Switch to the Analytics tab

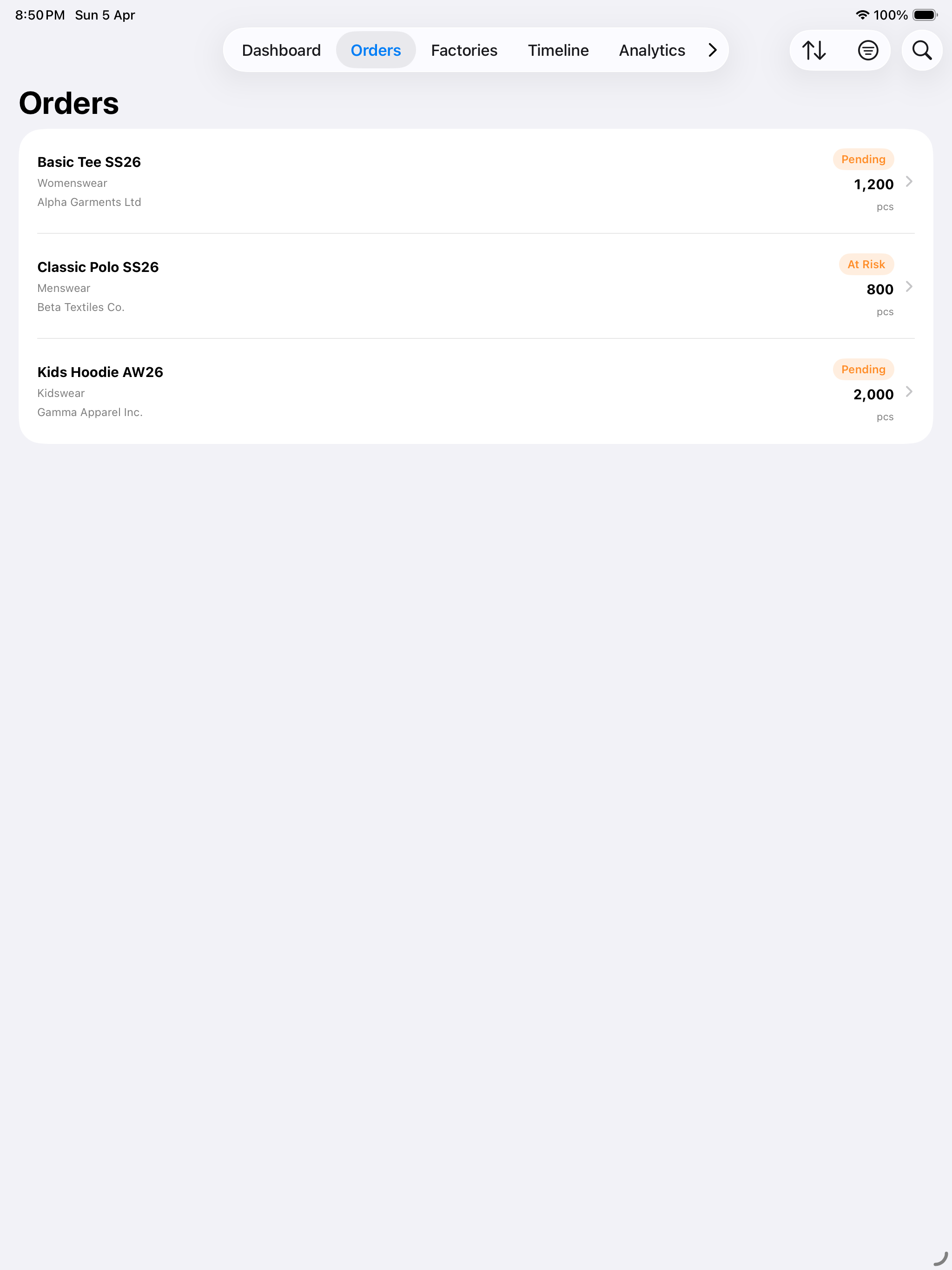coord(652,51)
